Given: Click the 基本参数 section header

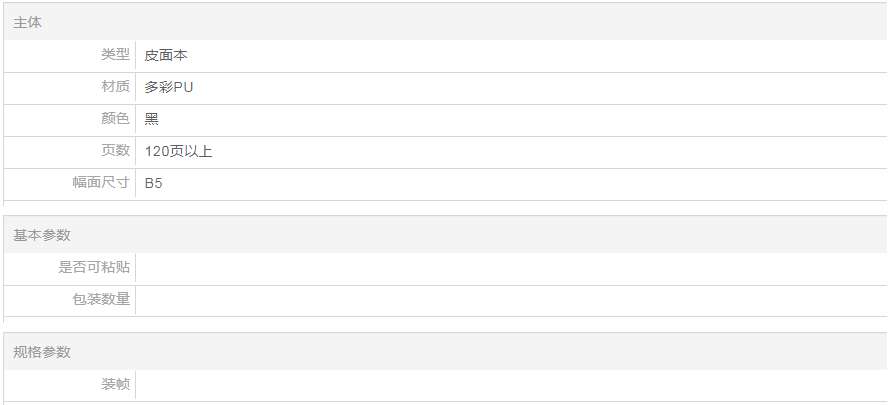Looking at the screenshot, I should 42,235.
